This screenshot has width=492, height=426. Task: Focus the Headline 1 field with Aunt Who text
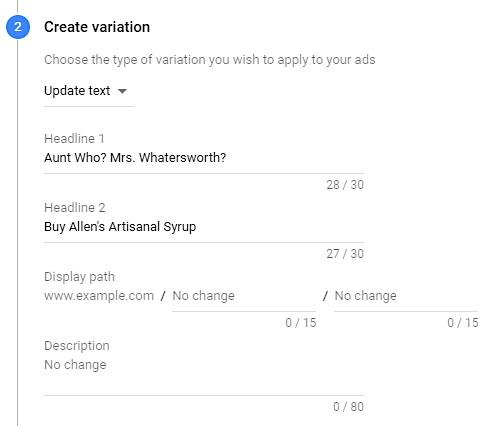[x=204, y=158]
